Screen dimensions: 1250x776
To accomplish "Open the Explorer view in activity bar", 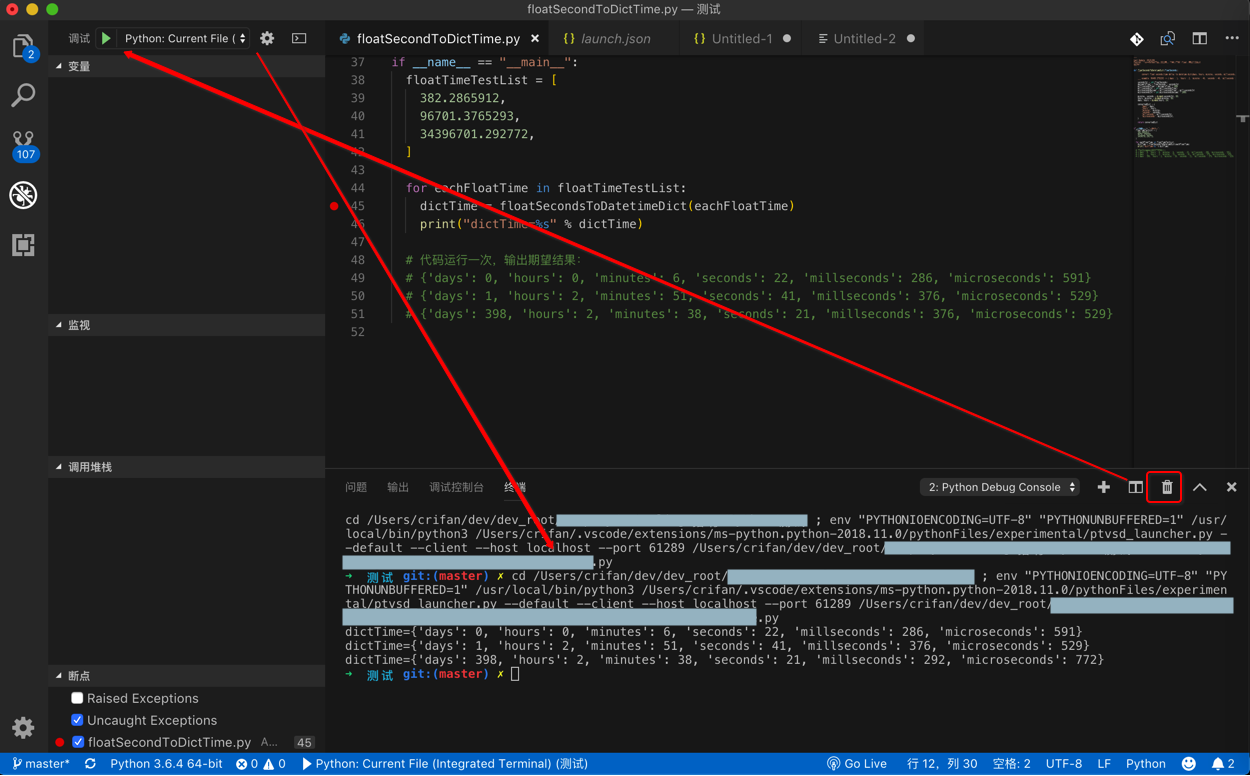I will click(x=22, y=47).
